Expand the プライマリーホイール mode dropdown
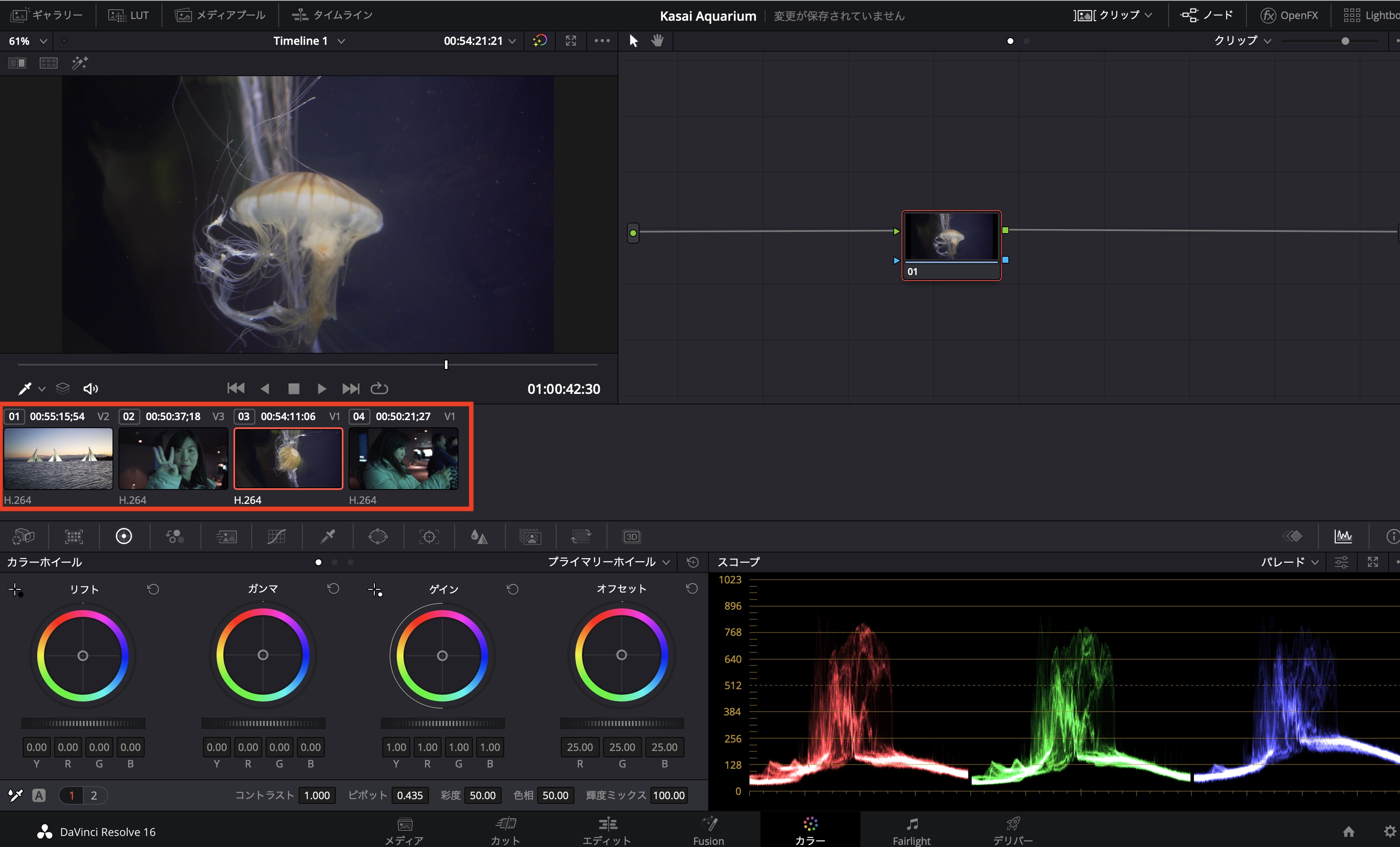Image resolution: width=1400 pixels, height=847 pixels. point(609,562)
